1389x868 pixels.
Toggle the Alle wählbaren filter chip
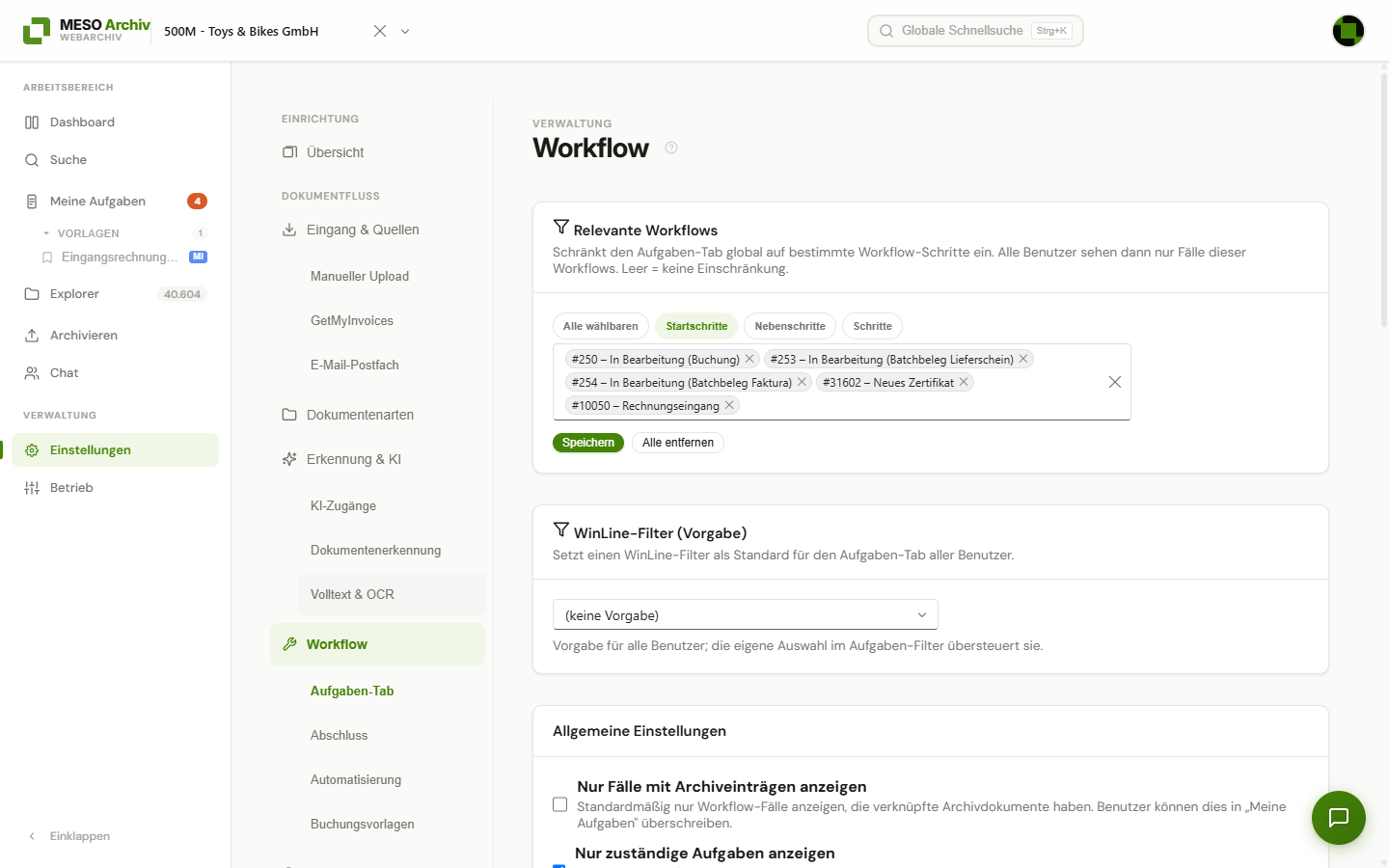601,326
